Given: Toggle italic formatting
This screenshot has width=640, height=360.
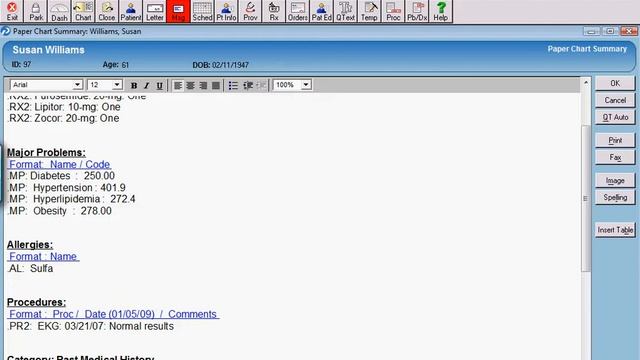Looking at the screenshot, I should point(147,85).
